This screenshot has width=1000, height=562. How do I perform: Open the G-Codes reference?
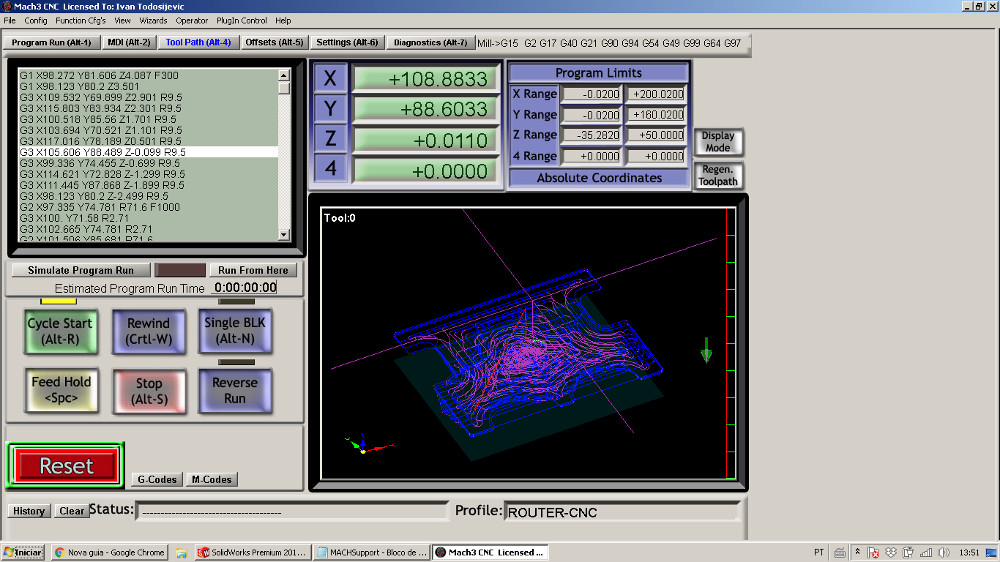[157, 479]
